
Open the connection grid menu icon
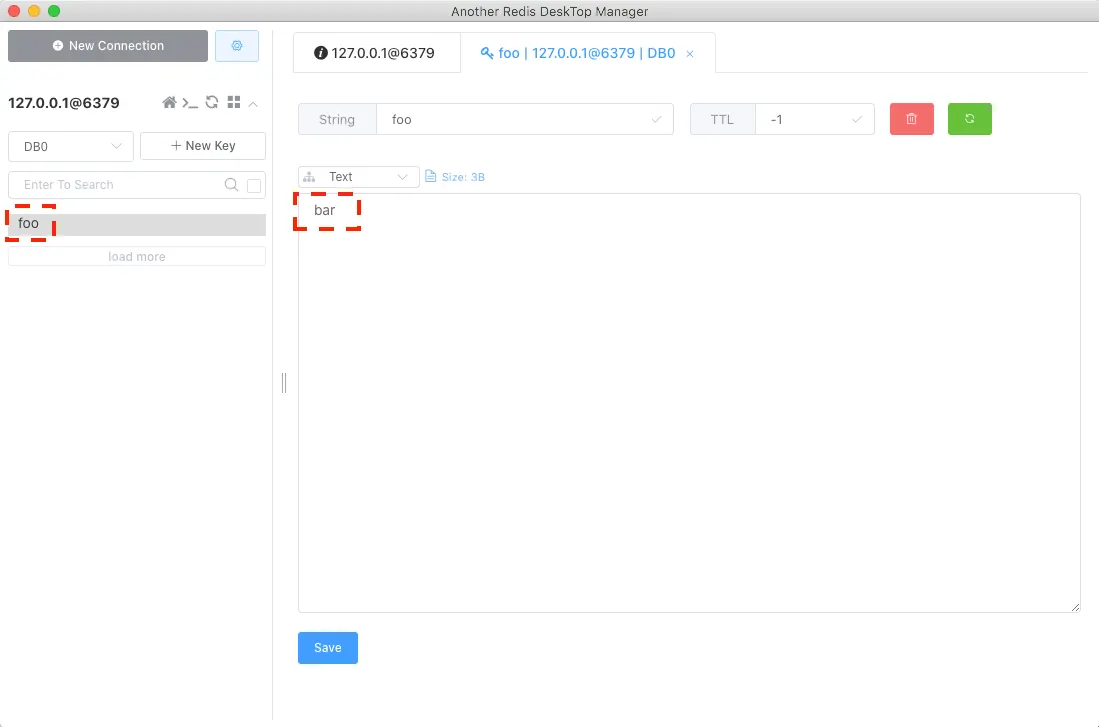[x=234, y=102]
